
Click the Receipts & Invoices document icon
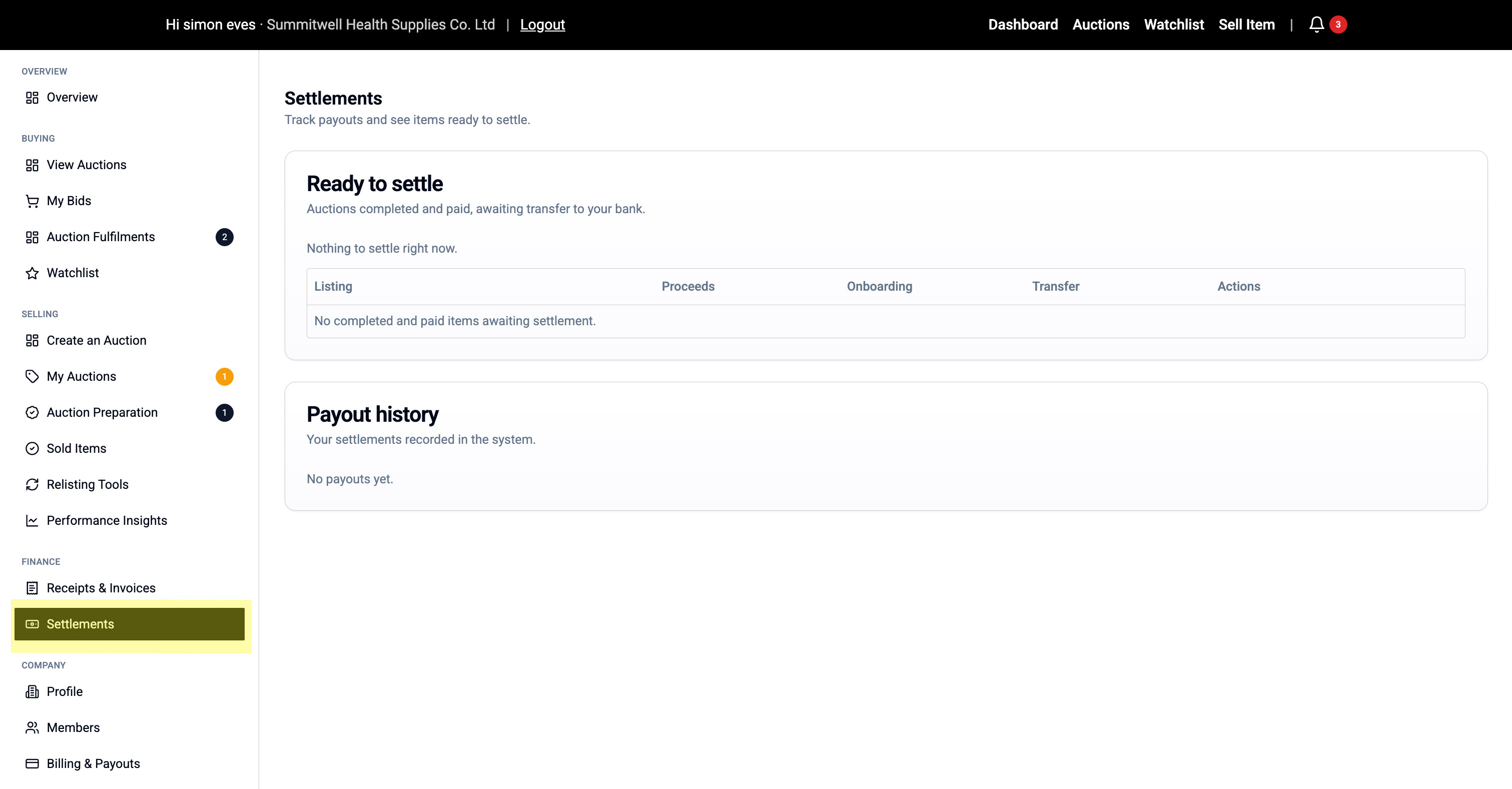coord(33,588)
